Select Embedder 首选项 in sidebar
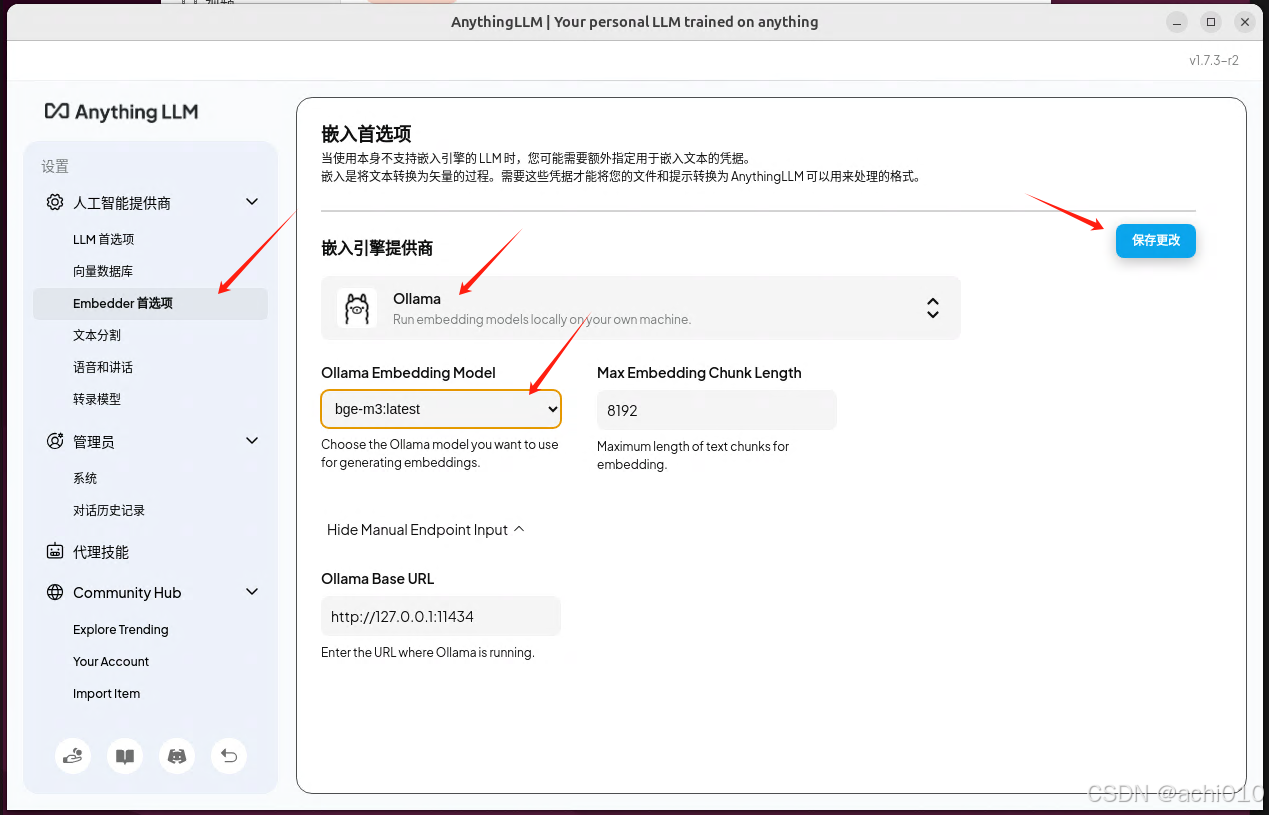The image size is (1269, 815). point(150,303)
